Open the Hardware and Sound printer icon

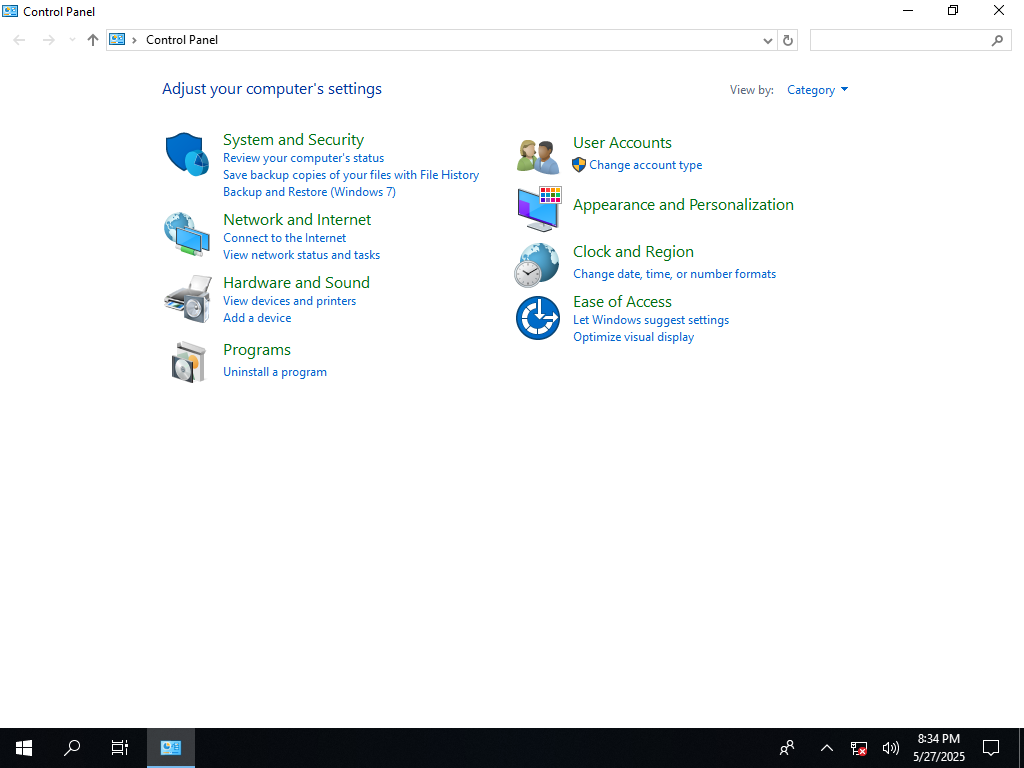(188, 298)
